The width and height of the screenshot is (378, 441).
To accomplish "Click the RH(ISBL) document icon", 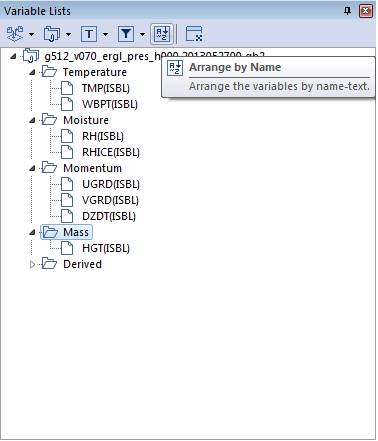I will [67, 136].
